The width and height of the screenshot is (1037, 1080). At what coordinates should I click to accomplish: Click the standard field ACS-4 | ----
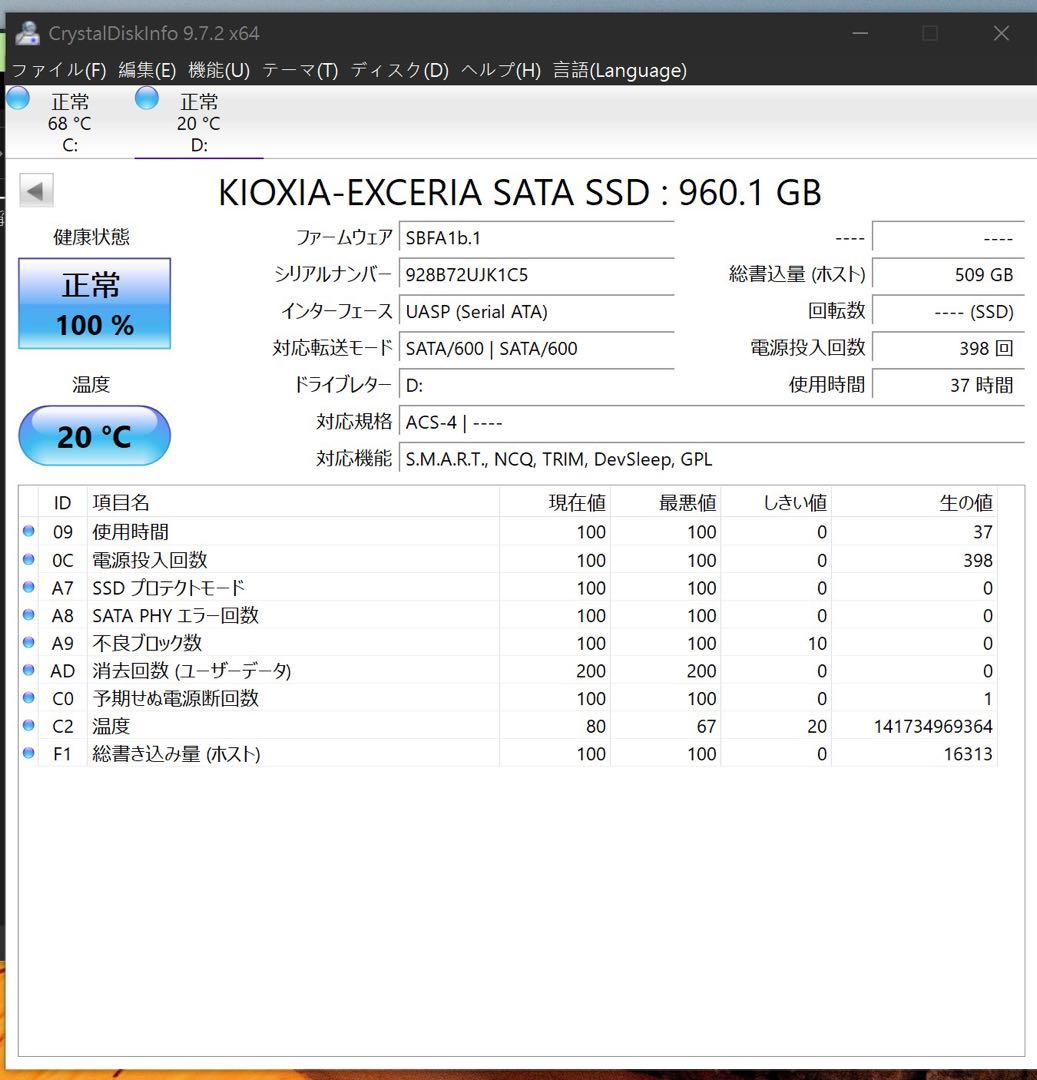712,422
